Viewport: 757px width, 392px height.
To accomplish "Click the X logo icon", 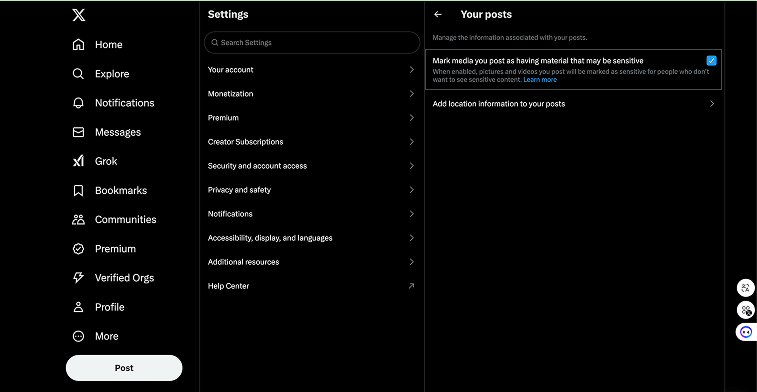I will tap(79, 15).
